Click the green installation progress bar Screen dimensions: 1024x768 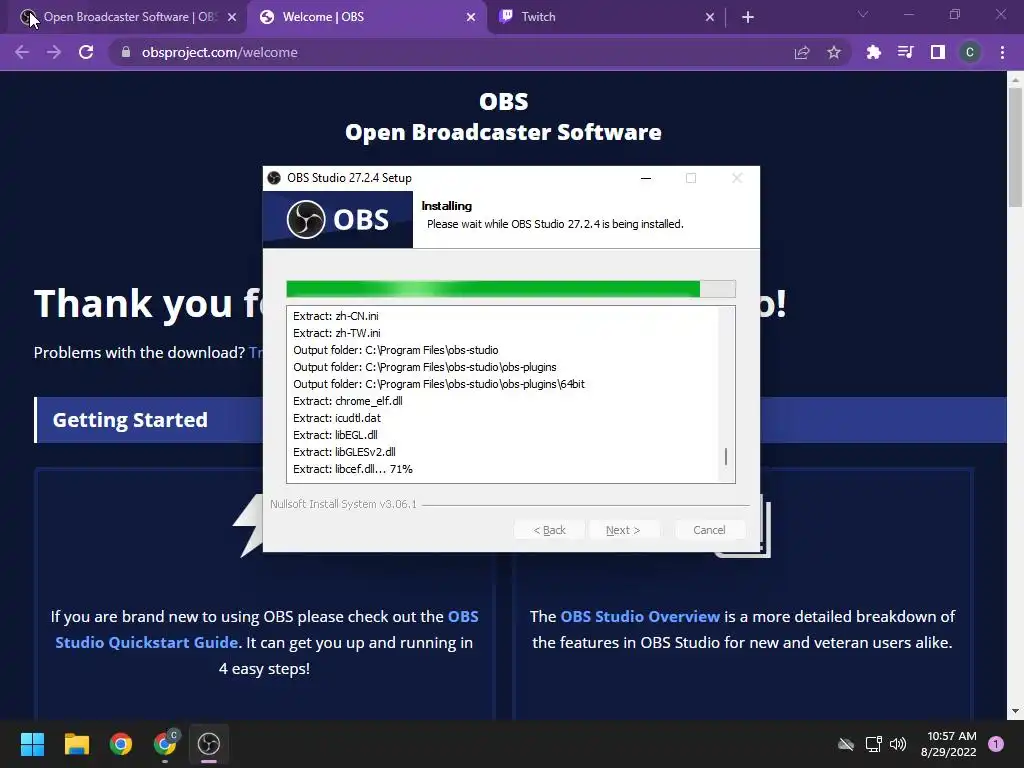pos(511,289)
